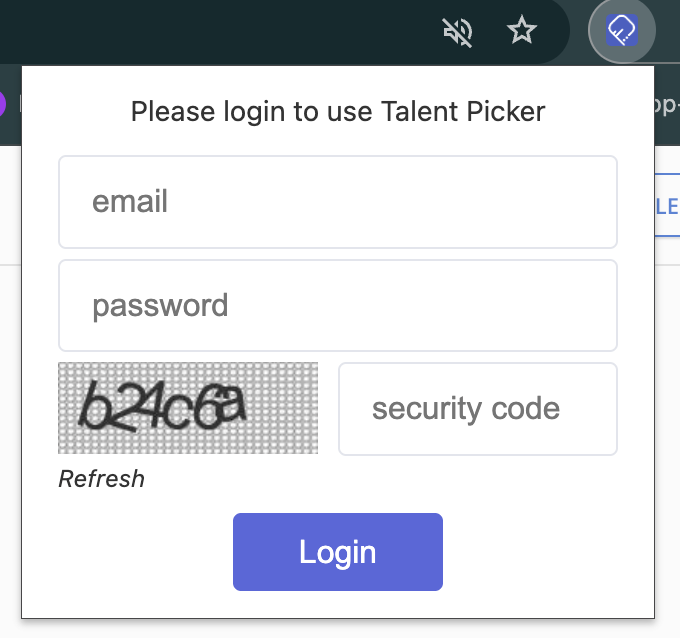This screenshot has width=680, height=638.
Task: Click the partially visible LE tab
Action: pyautogui.click(x=666, y=207)
